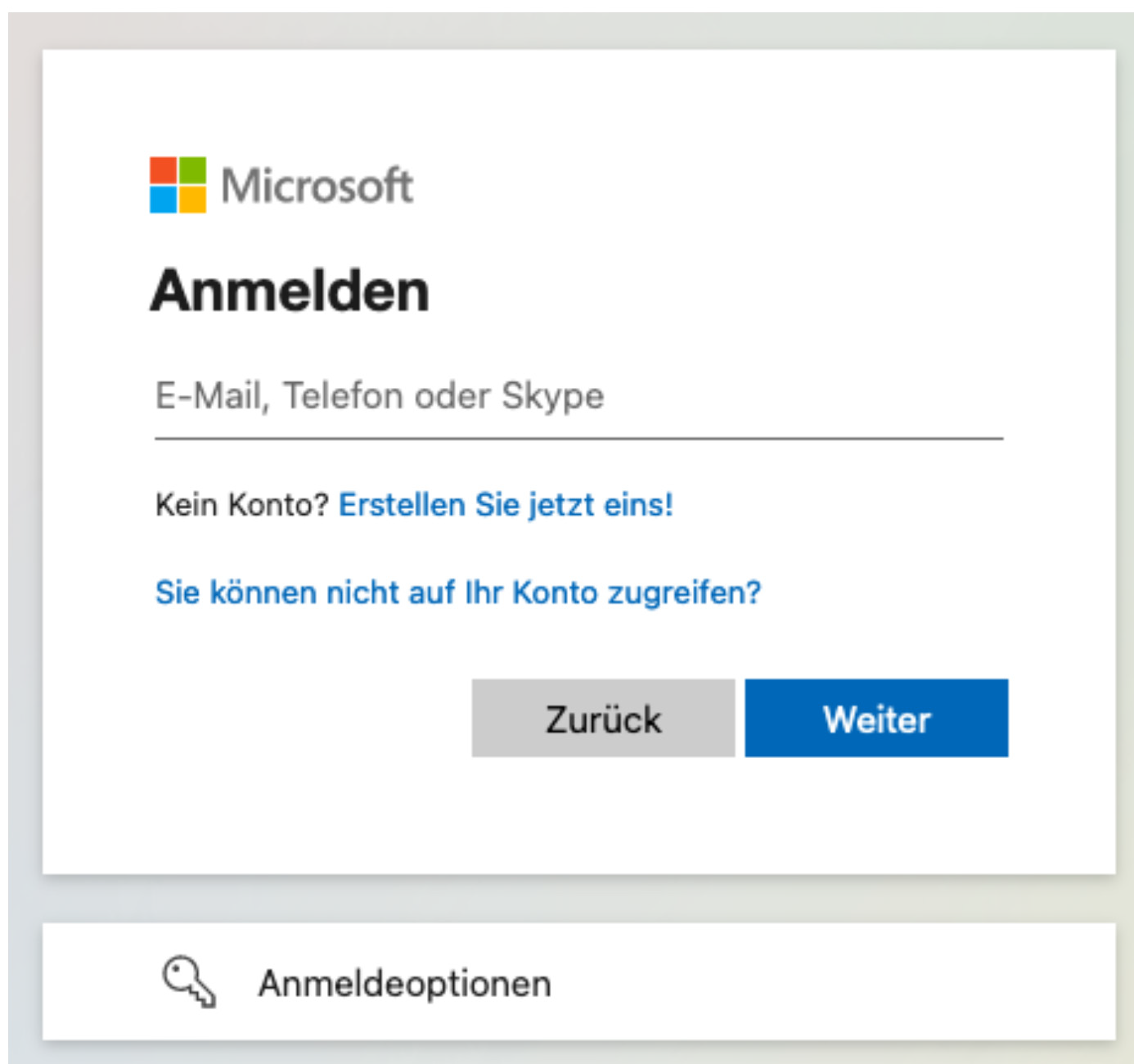Click the underline of the email field
Screen dimensions: 1134x1064
(578, 439)
